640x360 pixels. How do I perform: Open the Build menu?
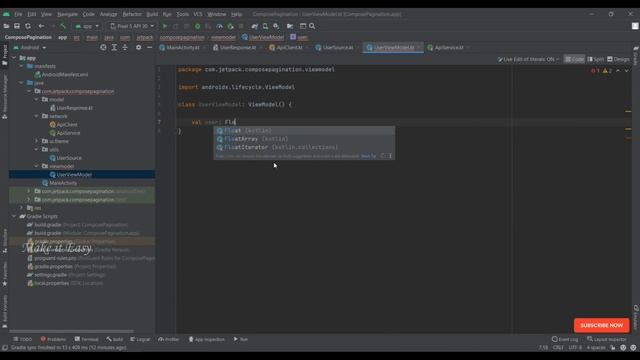click(152, 14)
